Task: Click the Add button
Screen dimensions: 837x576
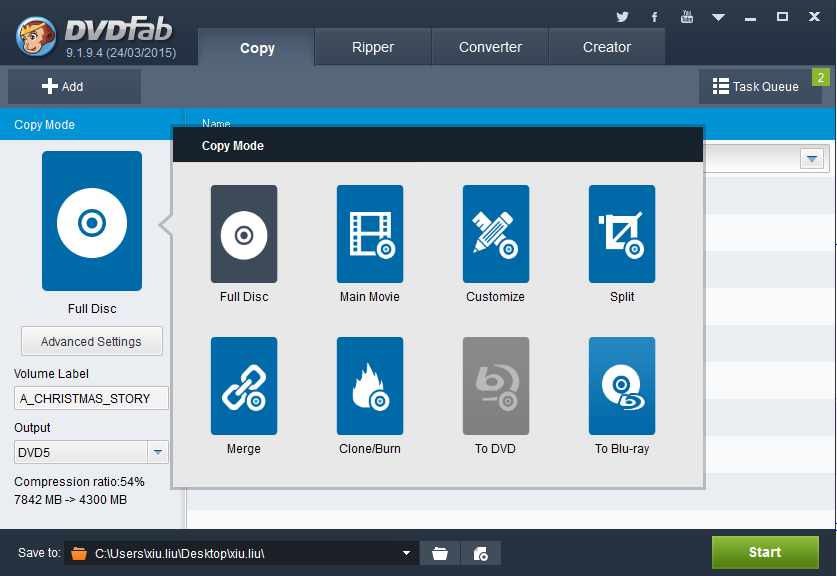Action: 74,86
